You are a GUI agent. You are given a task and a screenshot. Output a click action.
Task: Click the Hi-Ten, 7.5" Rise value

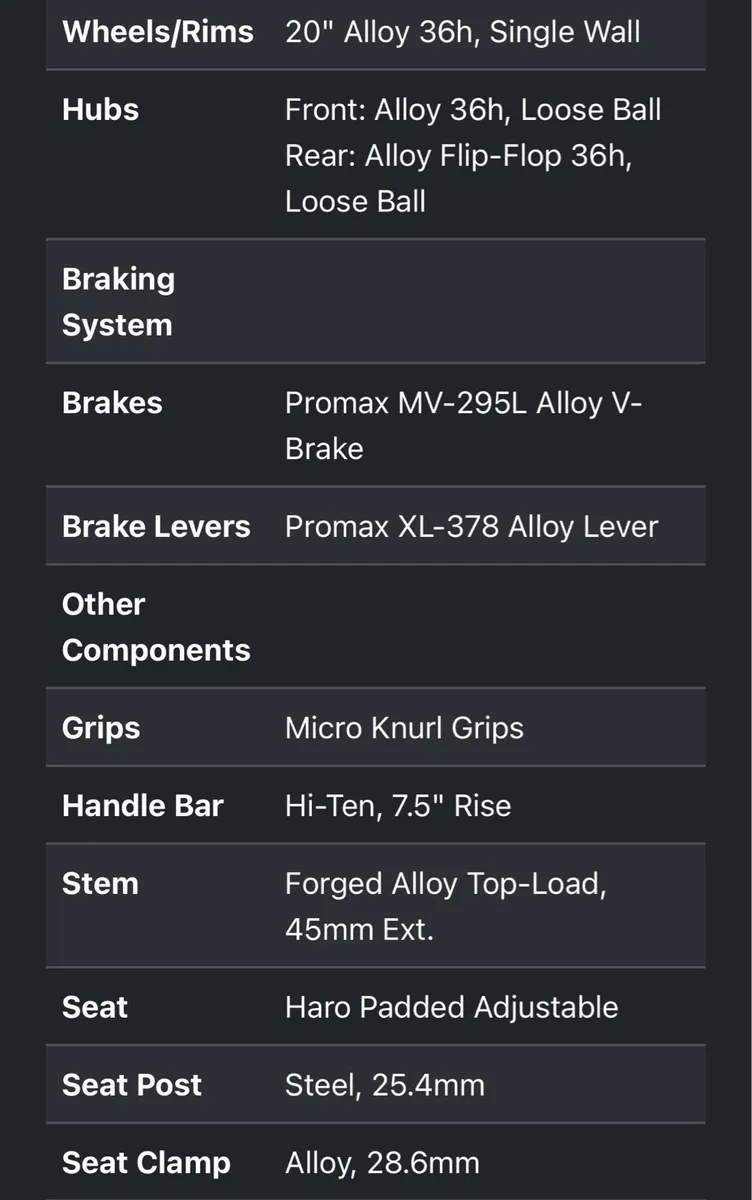tap(398, 806)
